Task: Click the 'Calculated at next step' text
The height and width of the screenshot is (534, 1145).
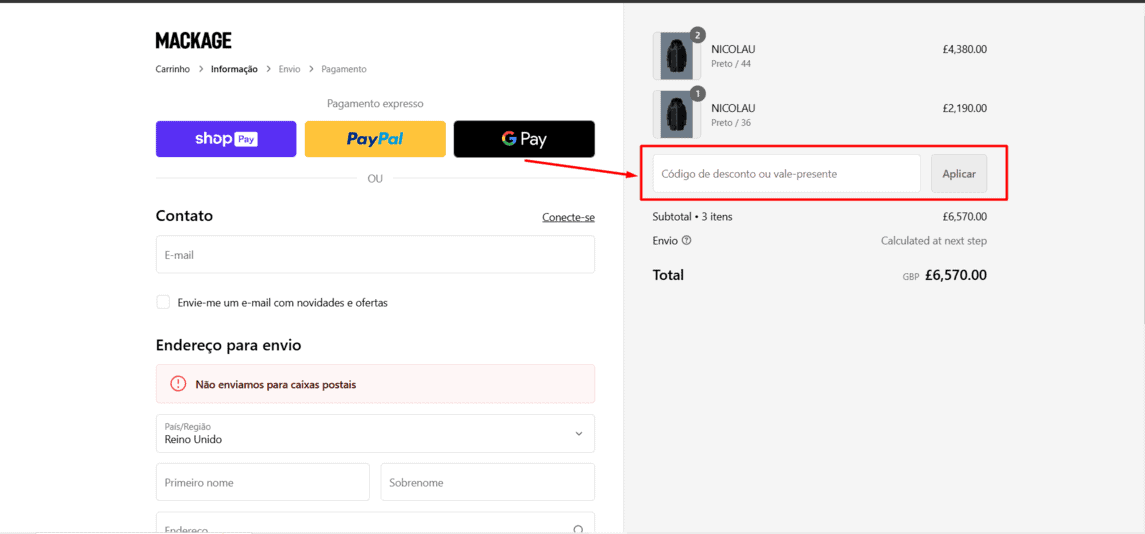Action: [x=934, y=240]
